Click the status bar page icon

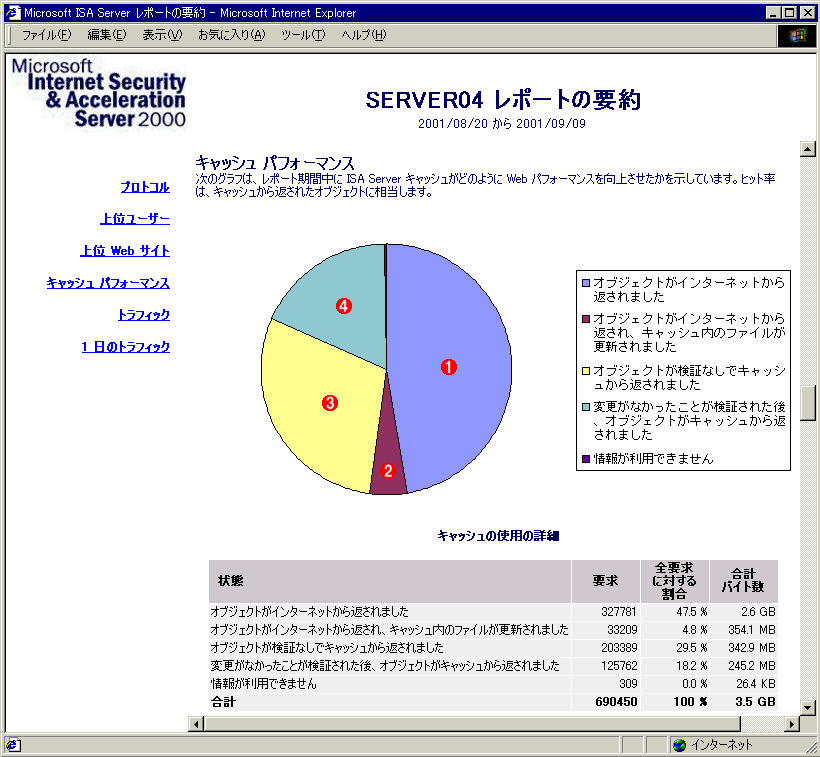click(x=13, y=744)
